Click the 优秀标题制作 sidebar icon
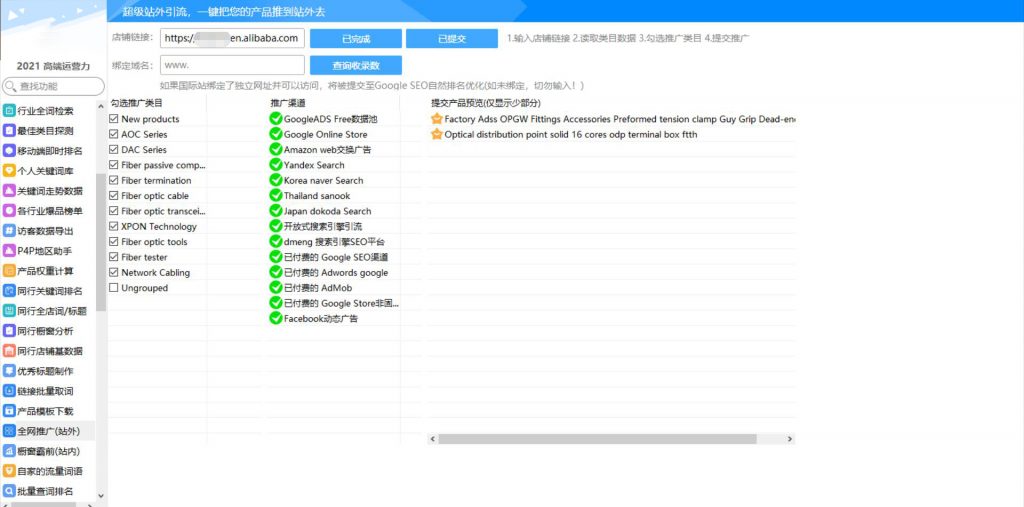Viewport: 1024px width, 507px height. pos(9,371)
